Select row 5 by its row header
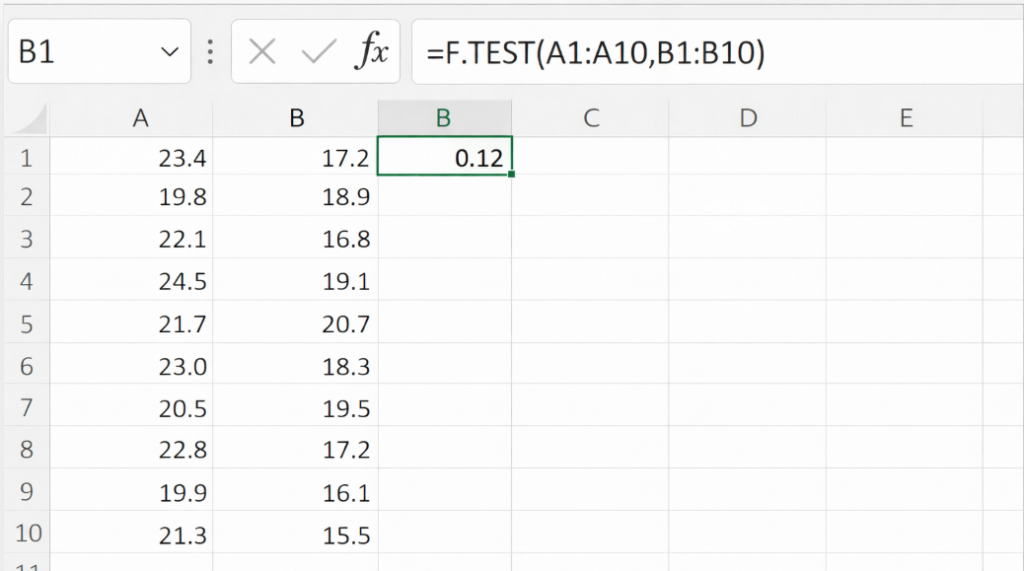 click(26, 324)
